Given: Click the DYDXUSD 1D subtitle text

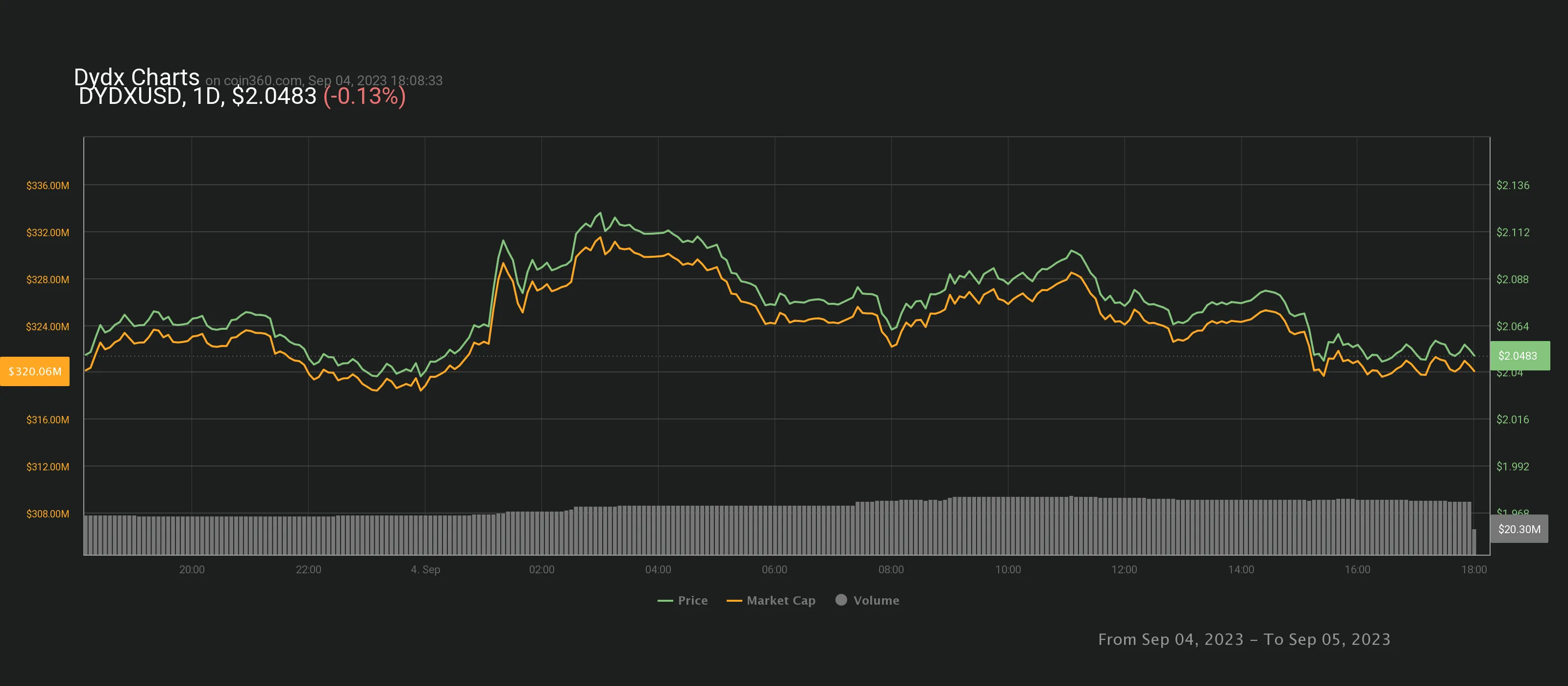Looking at the screenshot, I should [197, 96].
